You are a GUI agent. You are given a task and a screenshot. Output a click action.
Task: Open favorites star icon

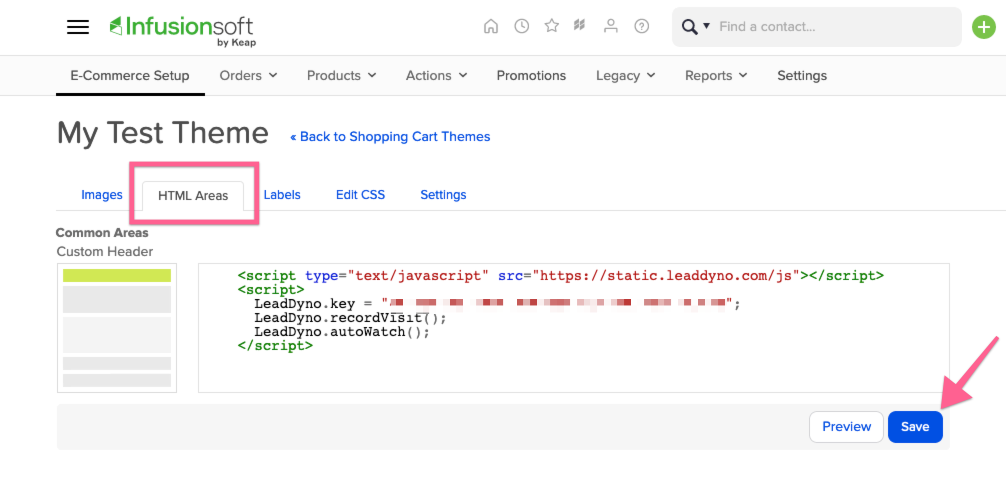click(x=552, y=26)
